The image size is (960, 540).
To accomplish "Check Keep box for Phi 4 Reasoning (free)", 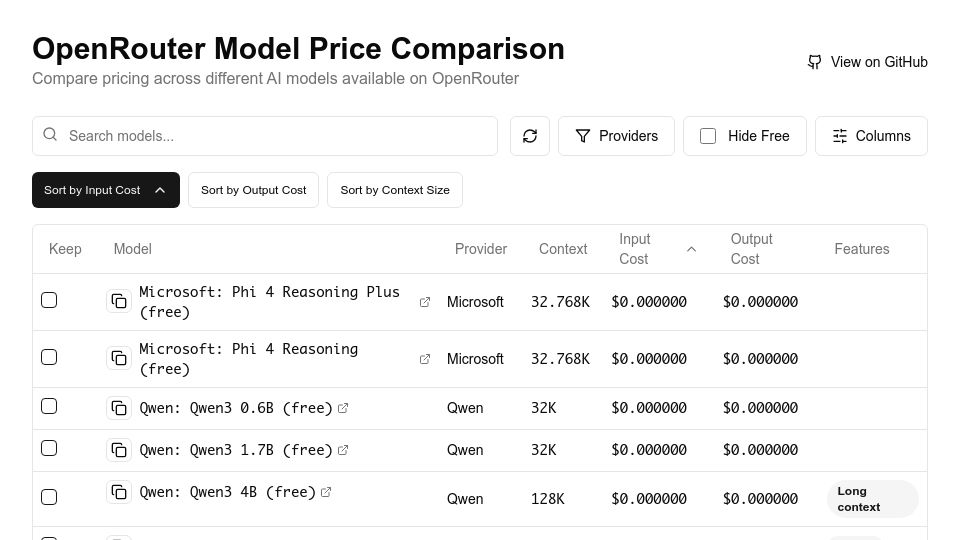I will click(49, 357).
